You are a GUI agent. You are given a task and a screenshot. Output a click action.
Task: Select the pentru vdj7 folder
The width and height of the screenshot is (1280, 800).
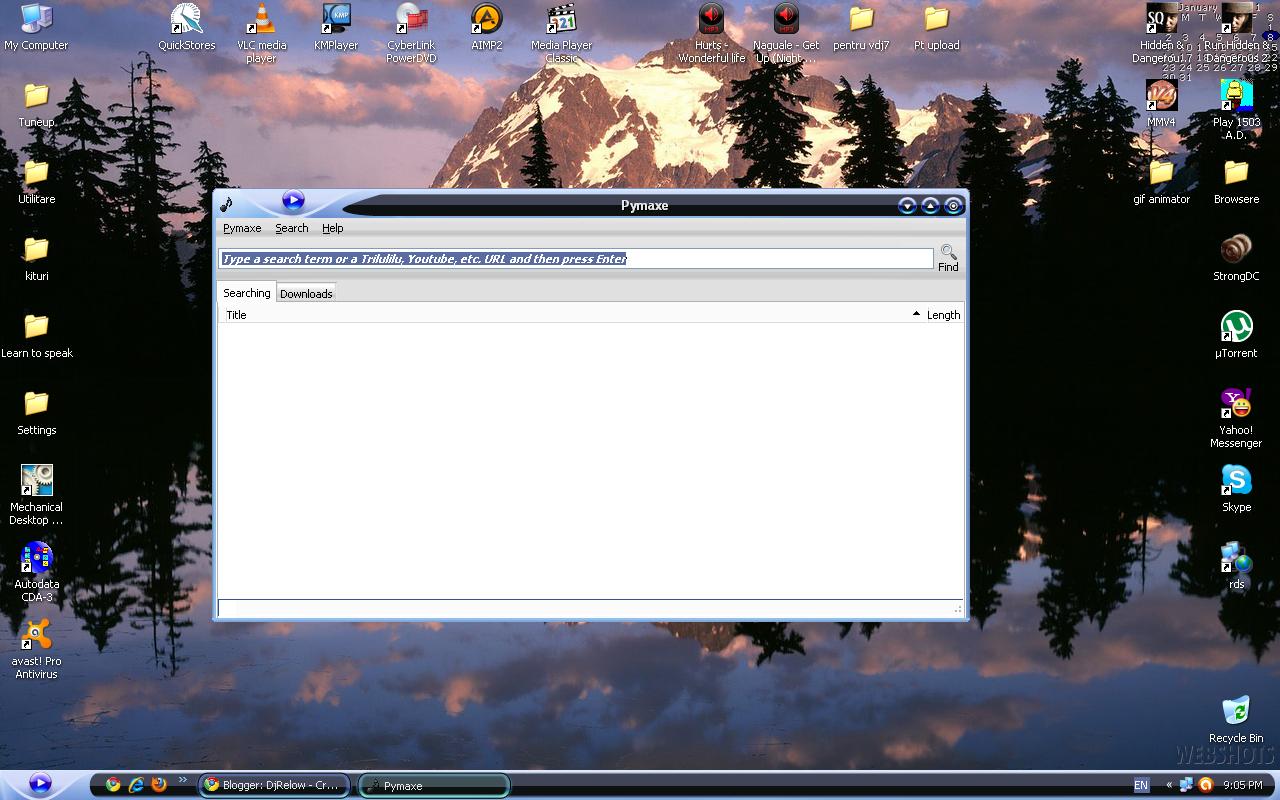(862, 27)
